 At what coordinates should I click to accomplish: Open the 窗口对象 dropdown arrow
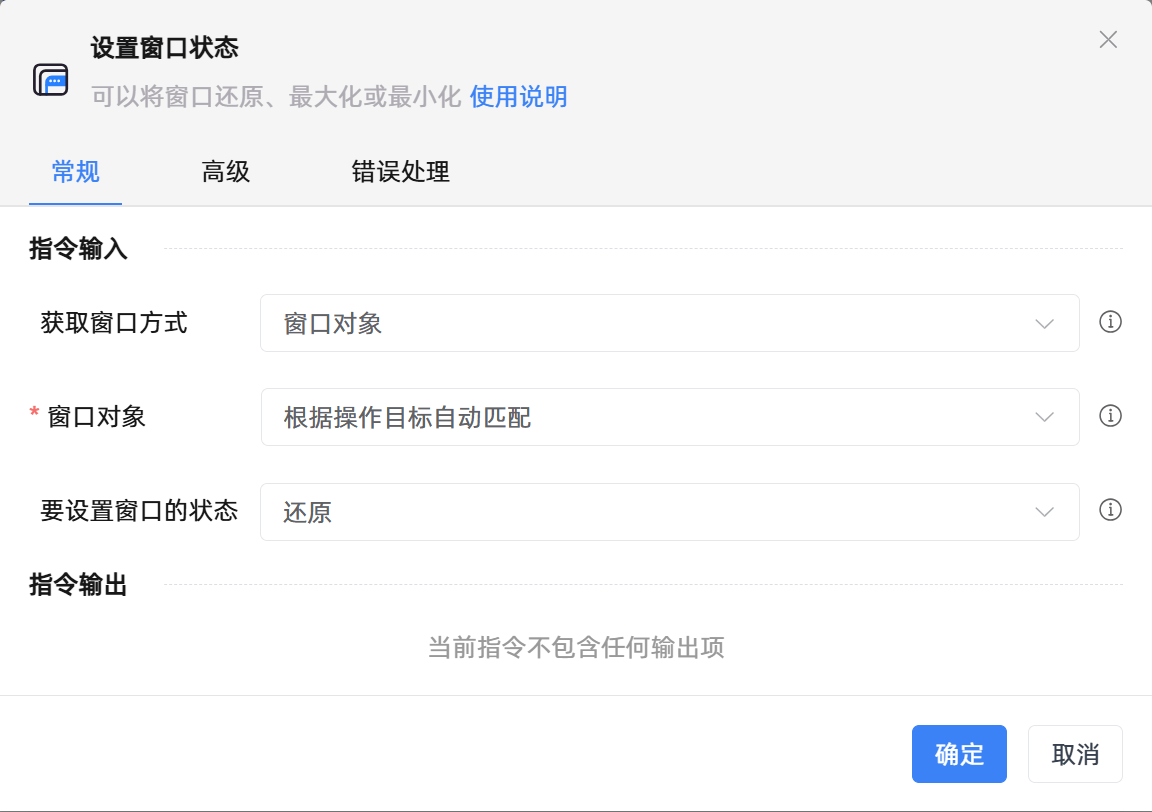[1043, 416]
